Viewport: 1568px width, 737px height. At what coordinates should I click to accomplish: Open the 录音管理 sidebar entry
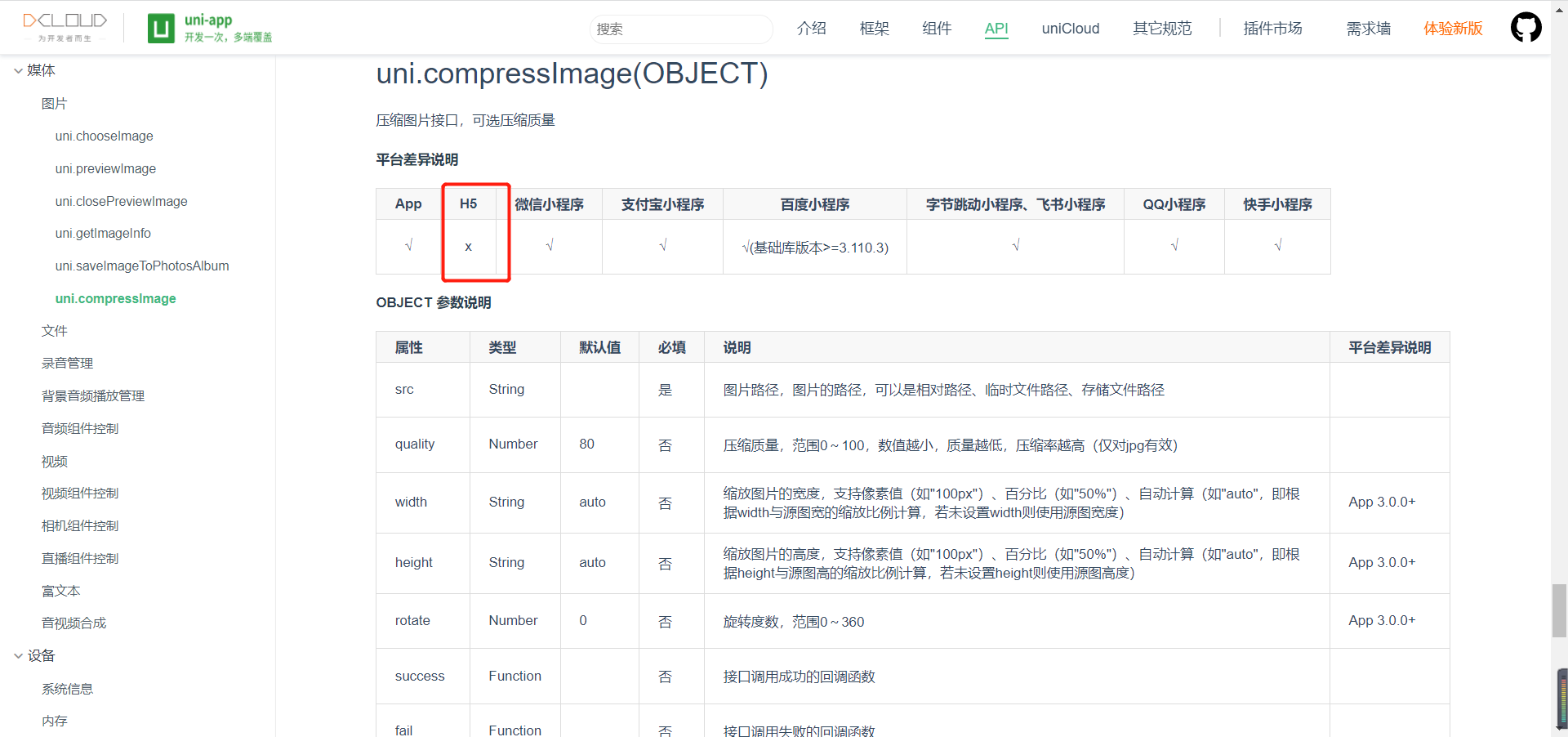pos(67,363)
